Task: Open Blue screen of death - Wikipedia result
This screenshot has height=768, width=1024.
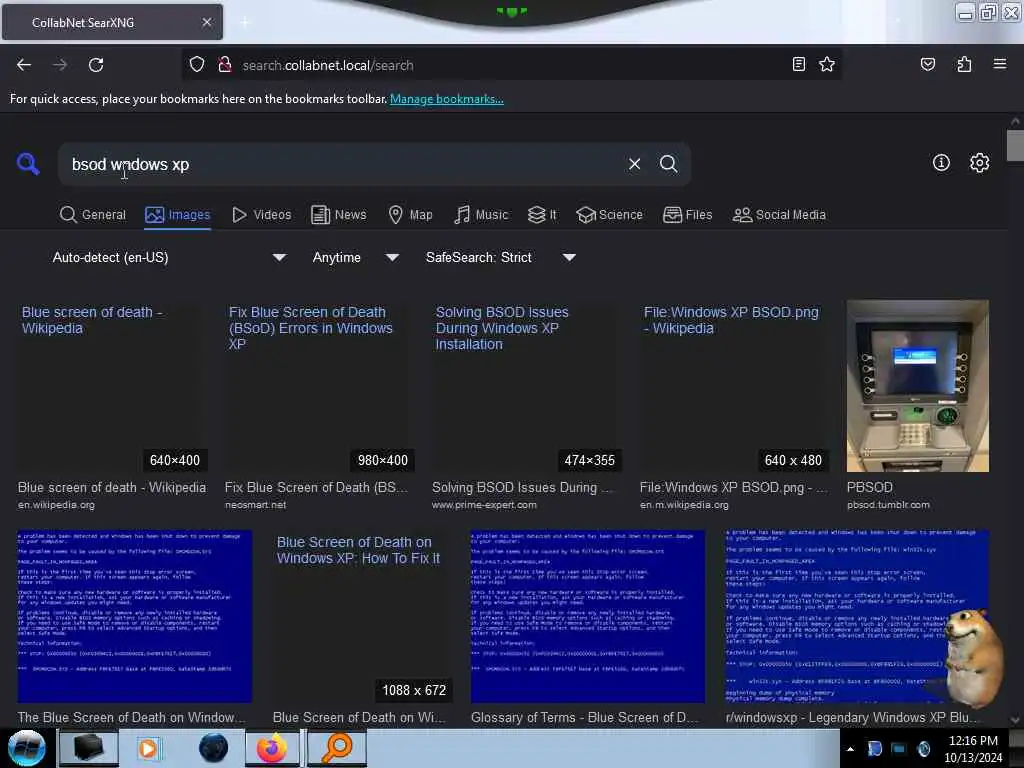Action: pyautogui.click(x=112, y=386)
